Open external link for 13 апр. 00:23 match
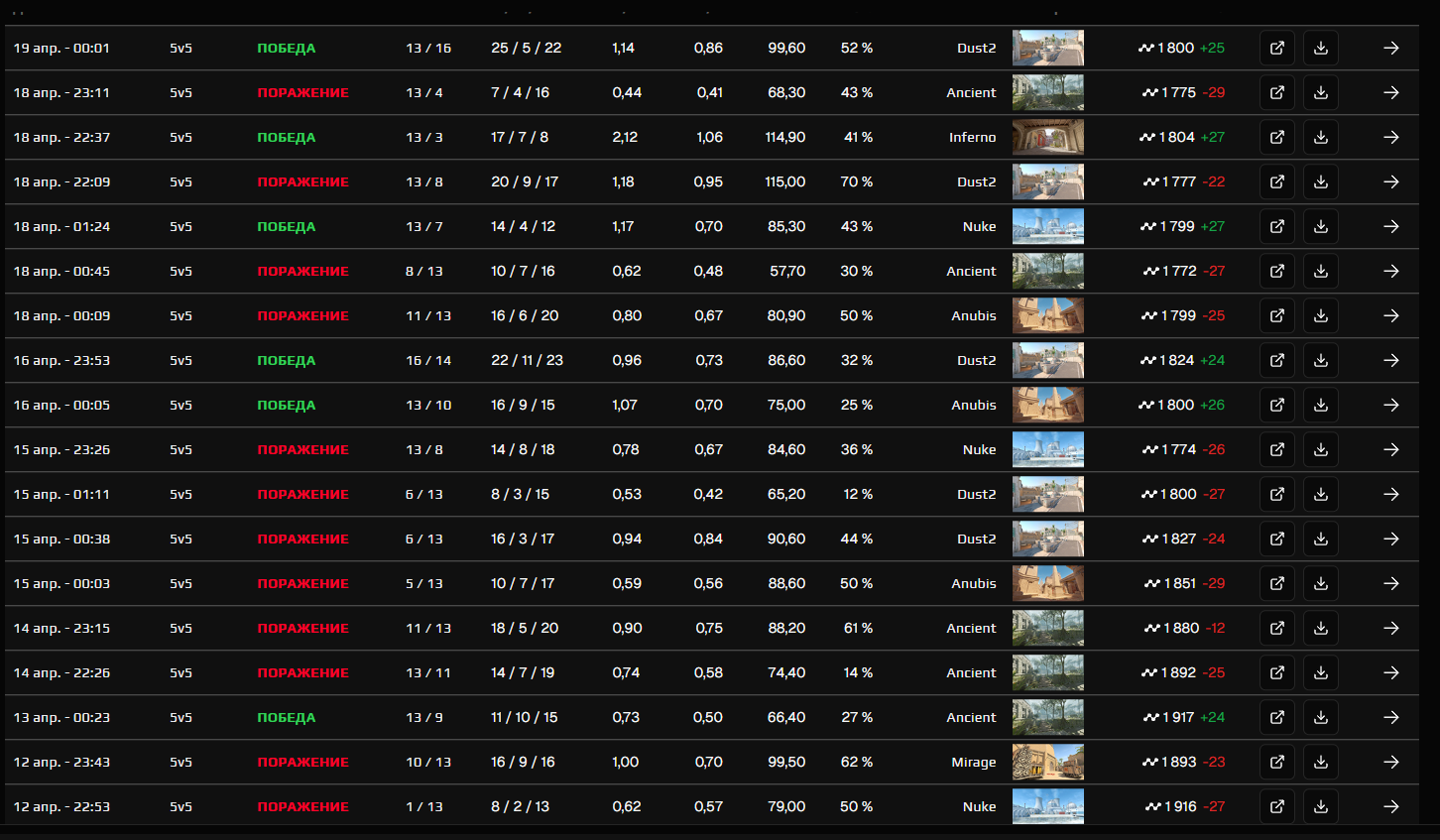Screen dimensions: 1440x840 point(1277,717)
